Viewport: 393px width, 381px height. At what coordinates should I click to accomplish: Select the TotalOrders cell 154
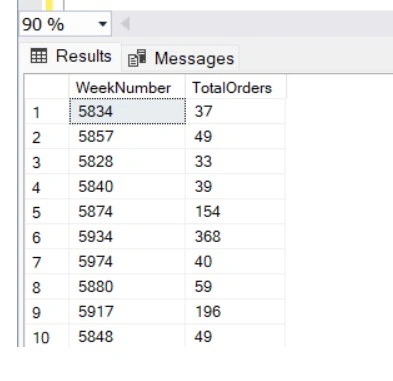[235, 211]
